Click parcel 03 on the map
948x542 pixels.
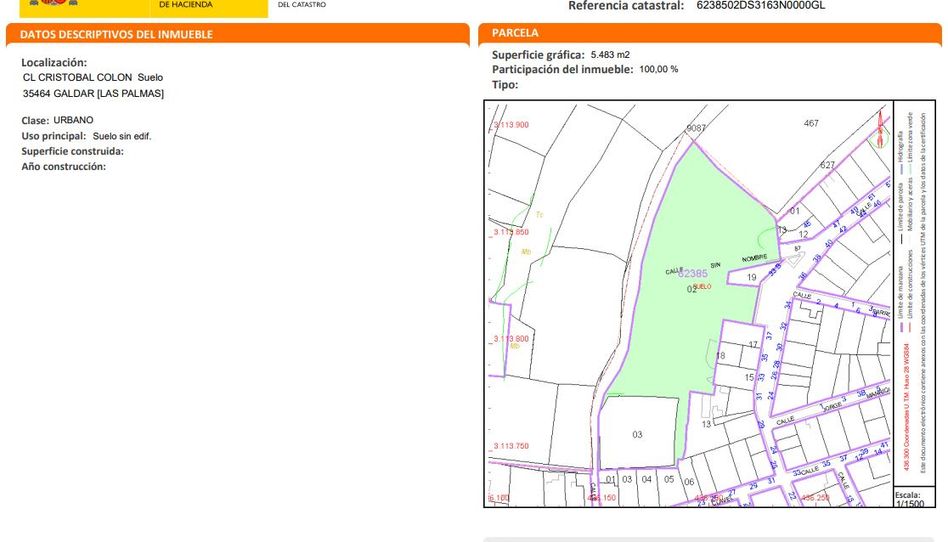point(637,434)
